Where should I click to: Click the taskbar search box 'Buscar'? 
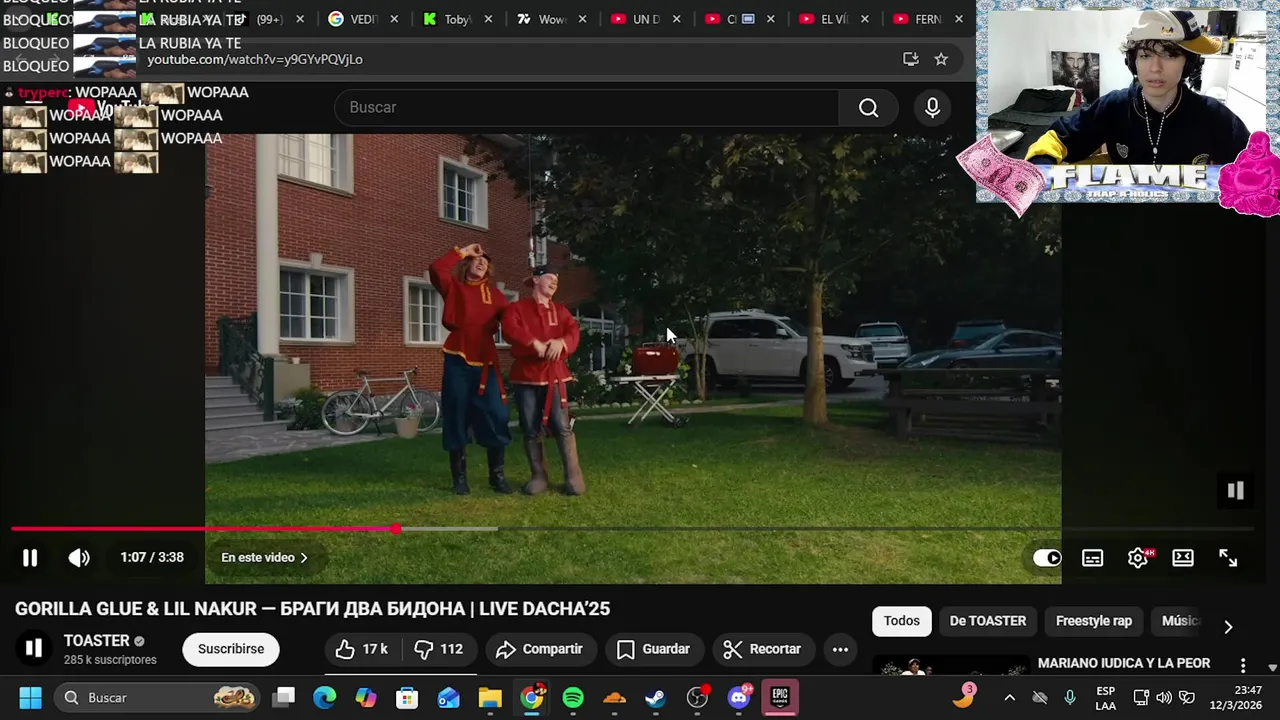(x=157, y=697)
